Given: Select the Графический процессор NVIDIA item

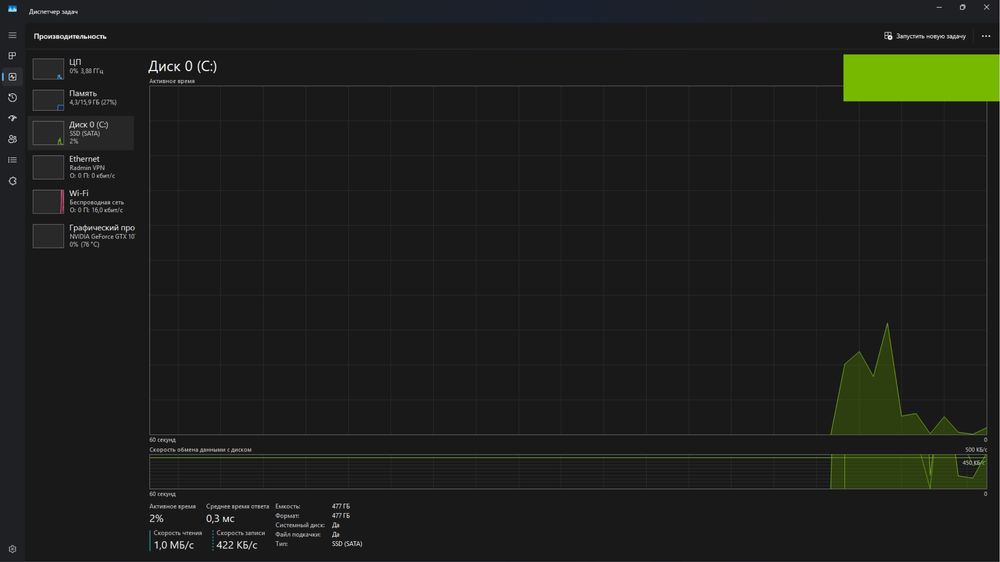Looking at the screenshot, I should point(81,236).
